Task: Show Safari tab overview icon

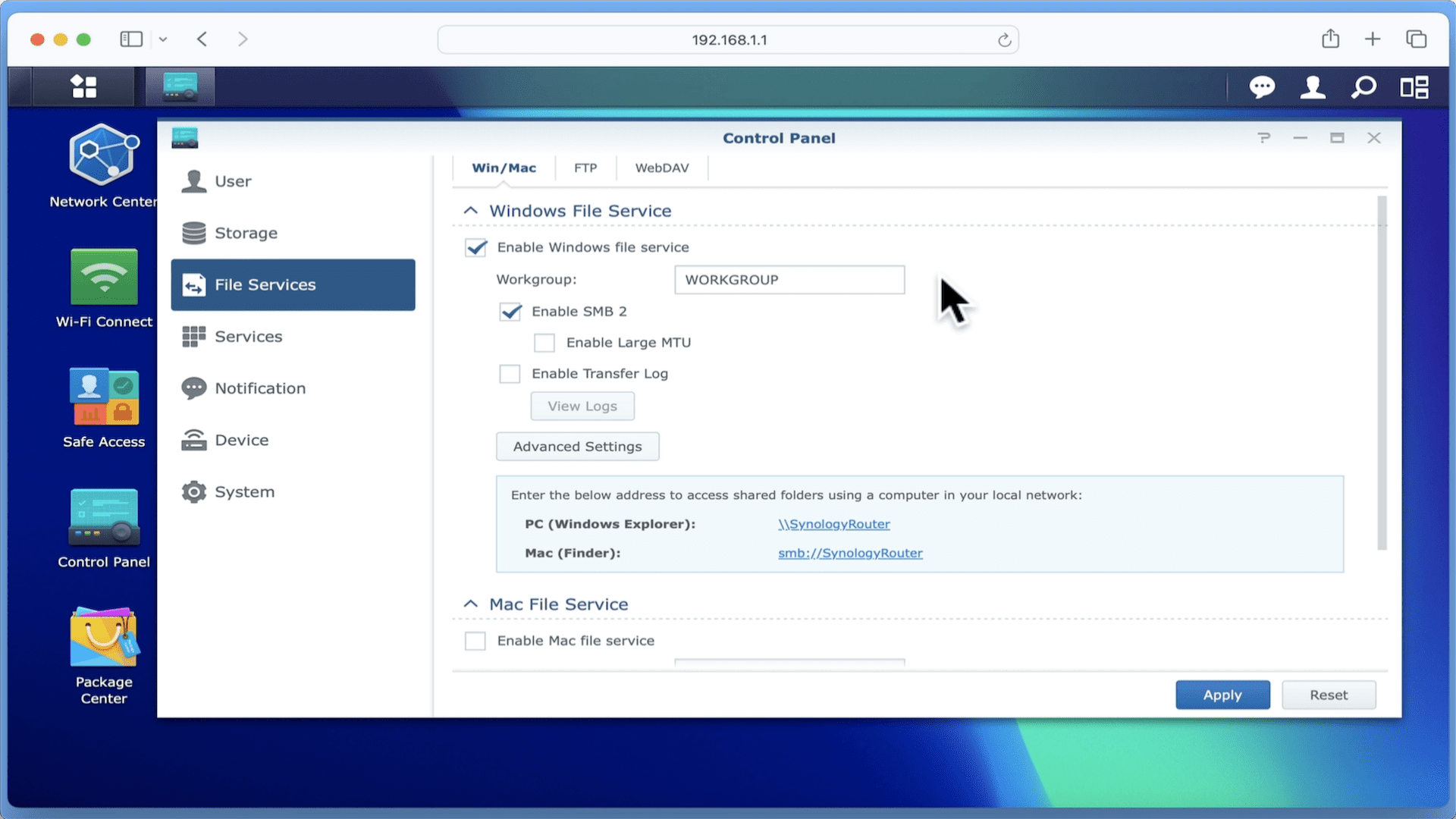Action: [1416, 39]
